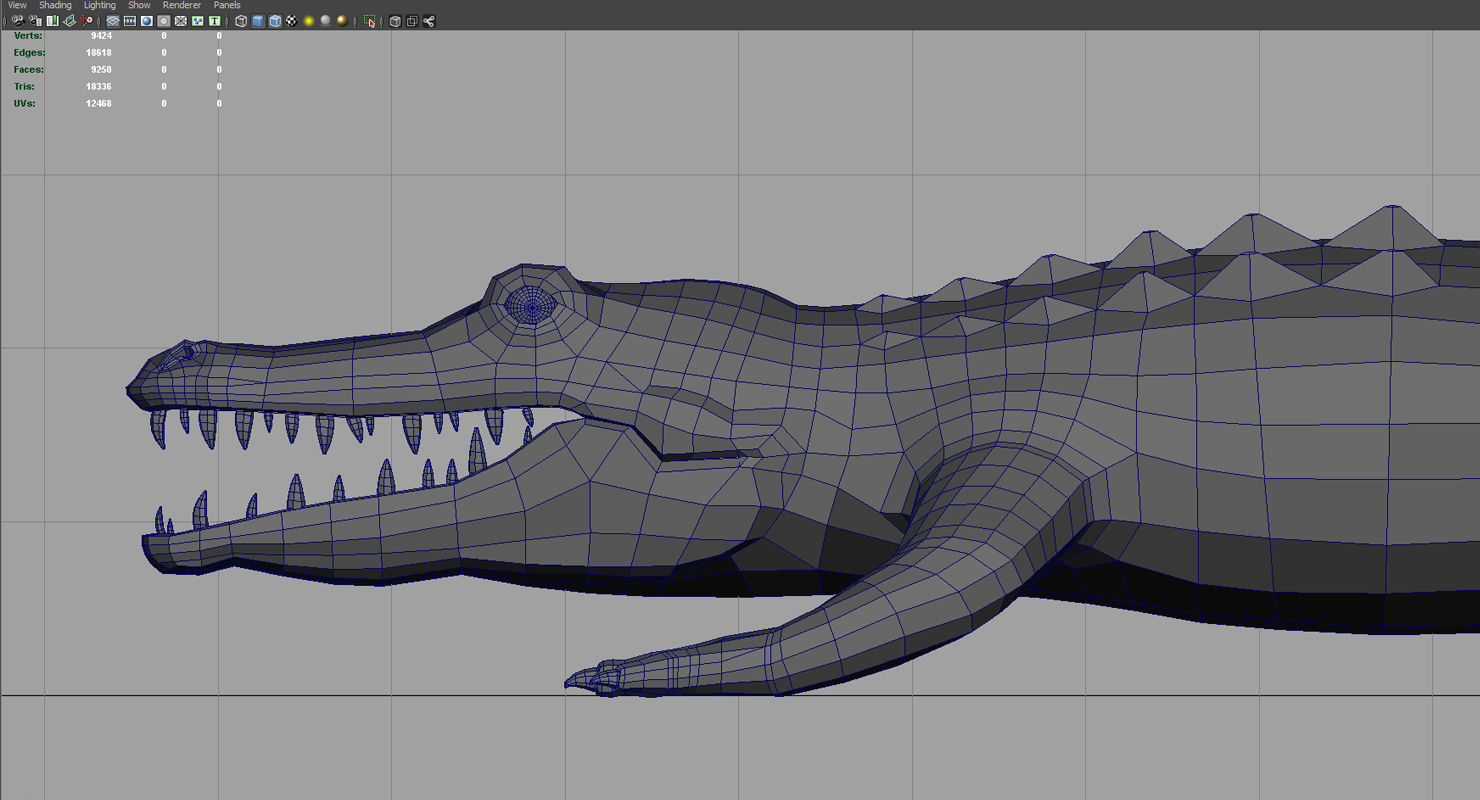
Task: Select the crocodile's eye mesh
Action: click(530, 304)
